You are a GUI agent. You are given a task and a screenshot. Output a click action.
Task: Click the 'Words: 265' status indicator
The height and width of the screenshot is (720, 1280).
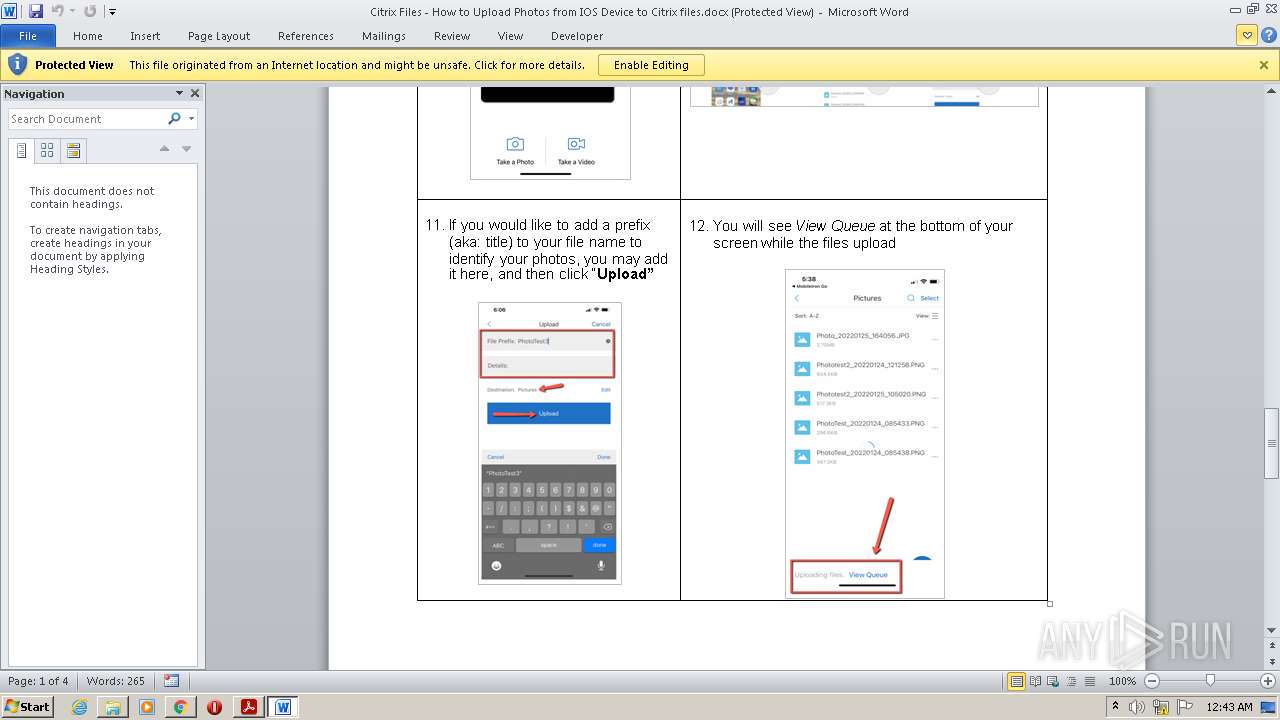[116, 681]
